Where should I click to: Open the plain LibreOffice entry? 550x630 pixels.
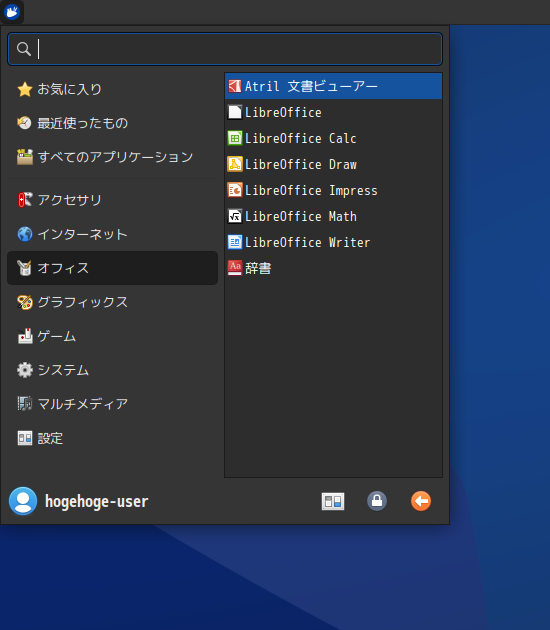point(333,112)
